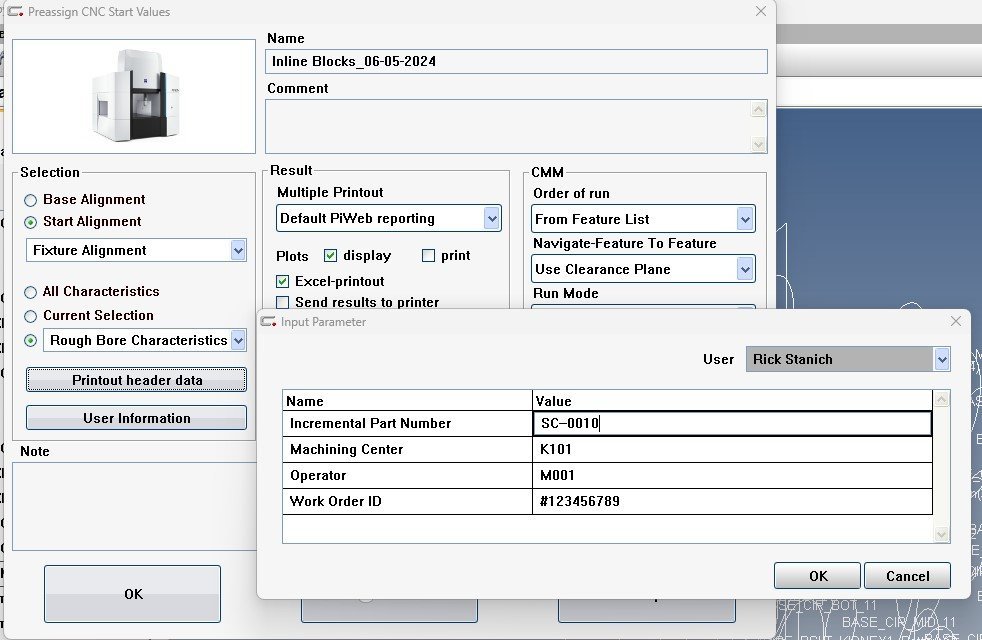Image resolution: width=982 pixels, height=640 pixels.
Task: Open the User dropdown showing Rick Stanich
Action: [x=941, y=359]
